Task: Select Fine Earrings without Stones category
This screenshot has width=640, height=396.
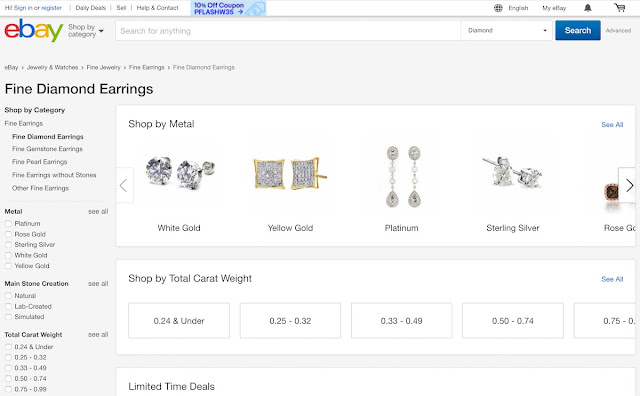Action: coord(54,175)
